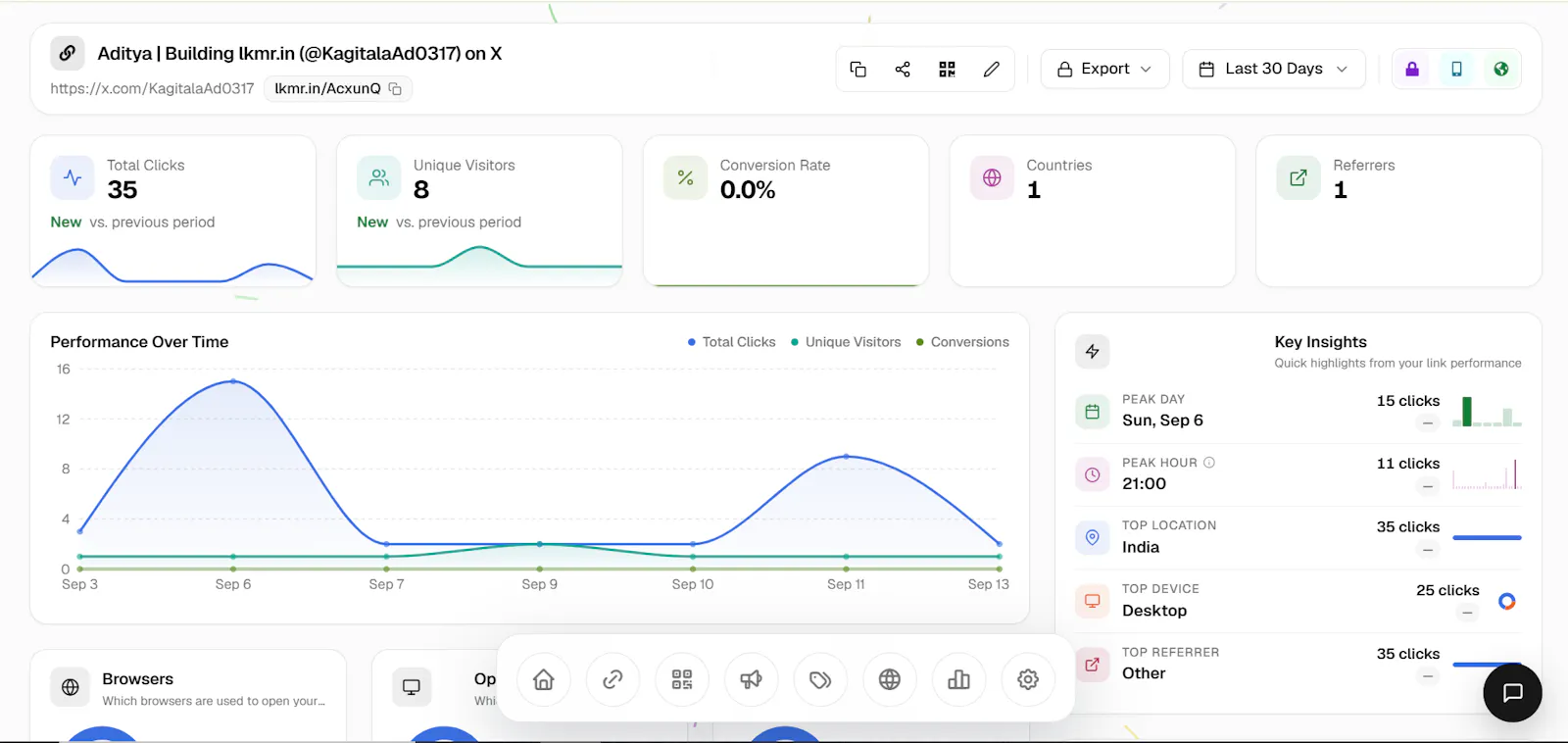Click the Peak Day calendar icon

click(1092, 412)
